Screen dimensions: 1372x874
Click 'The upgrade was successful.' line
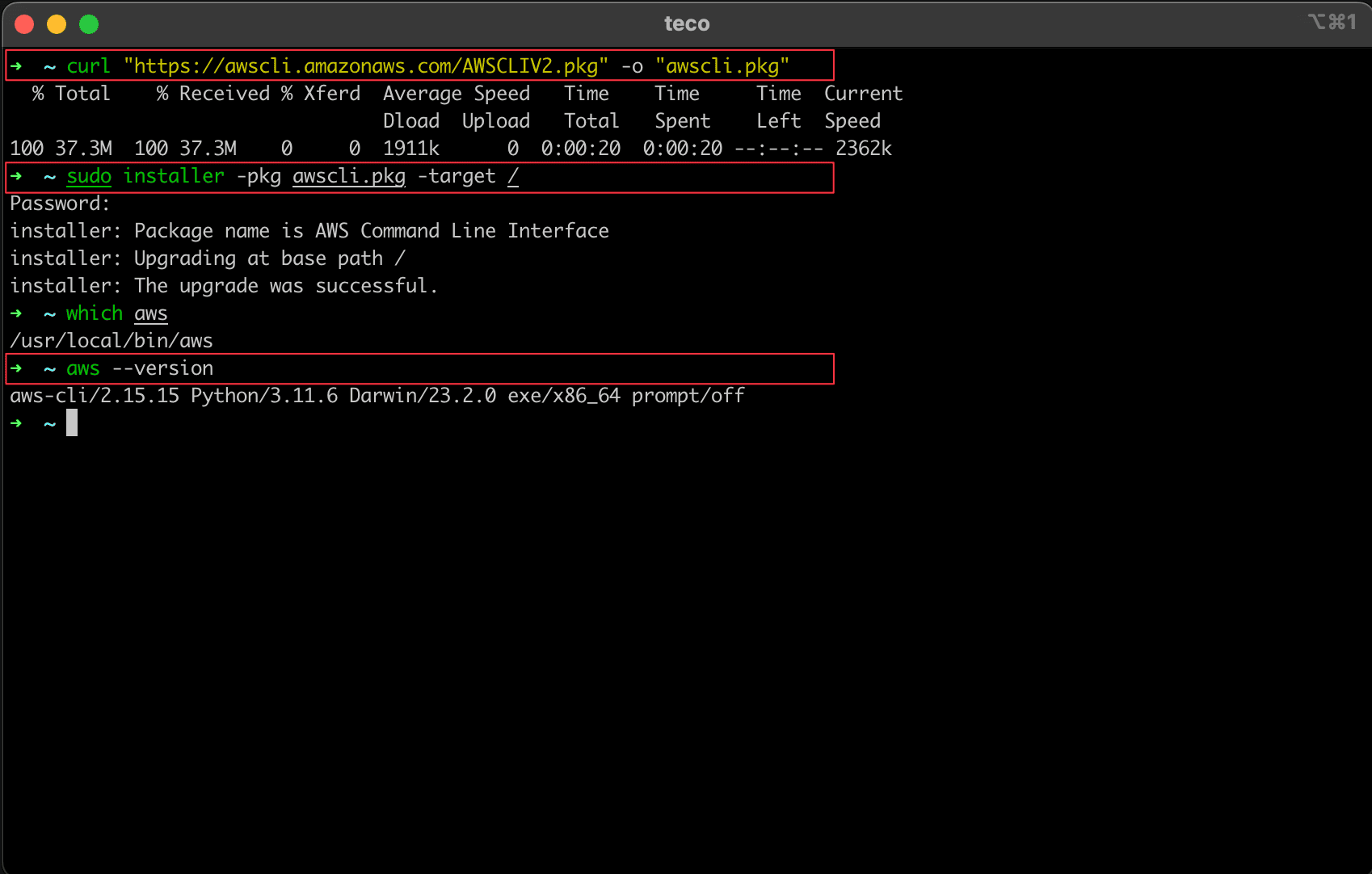[224, 286]
